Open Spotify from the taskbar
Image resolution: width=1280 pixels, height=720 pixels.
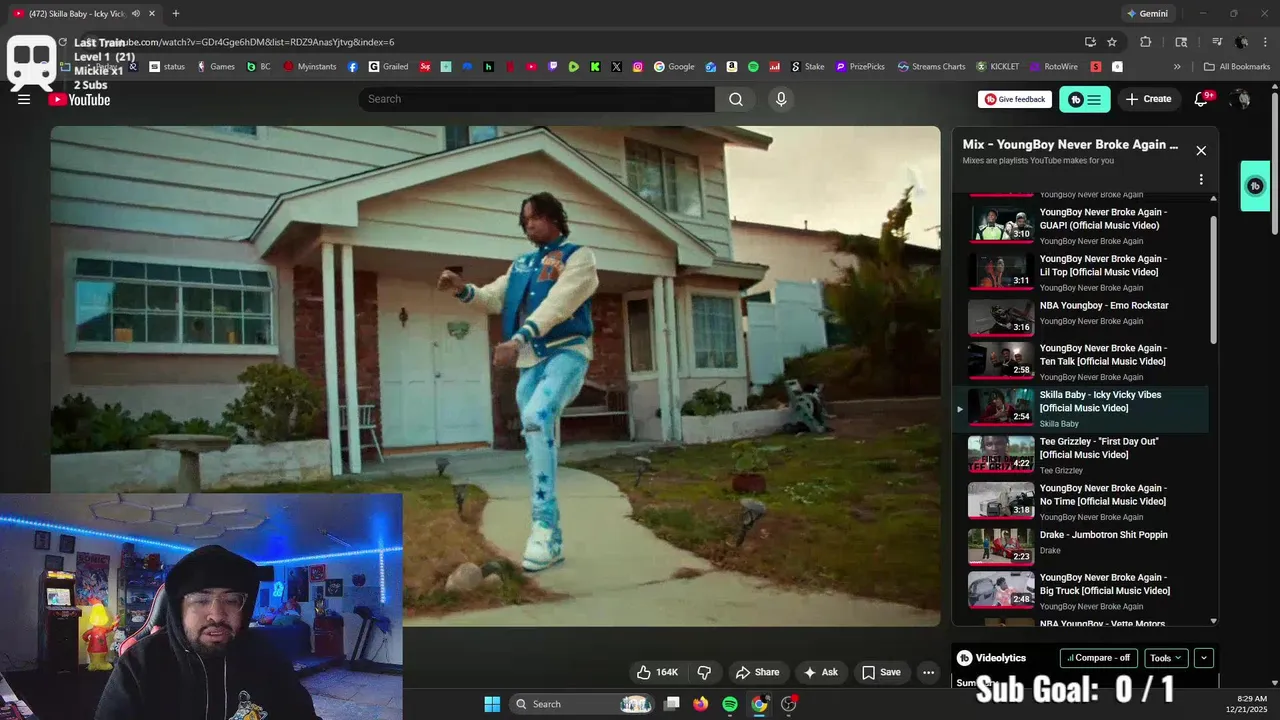(730, 704)
